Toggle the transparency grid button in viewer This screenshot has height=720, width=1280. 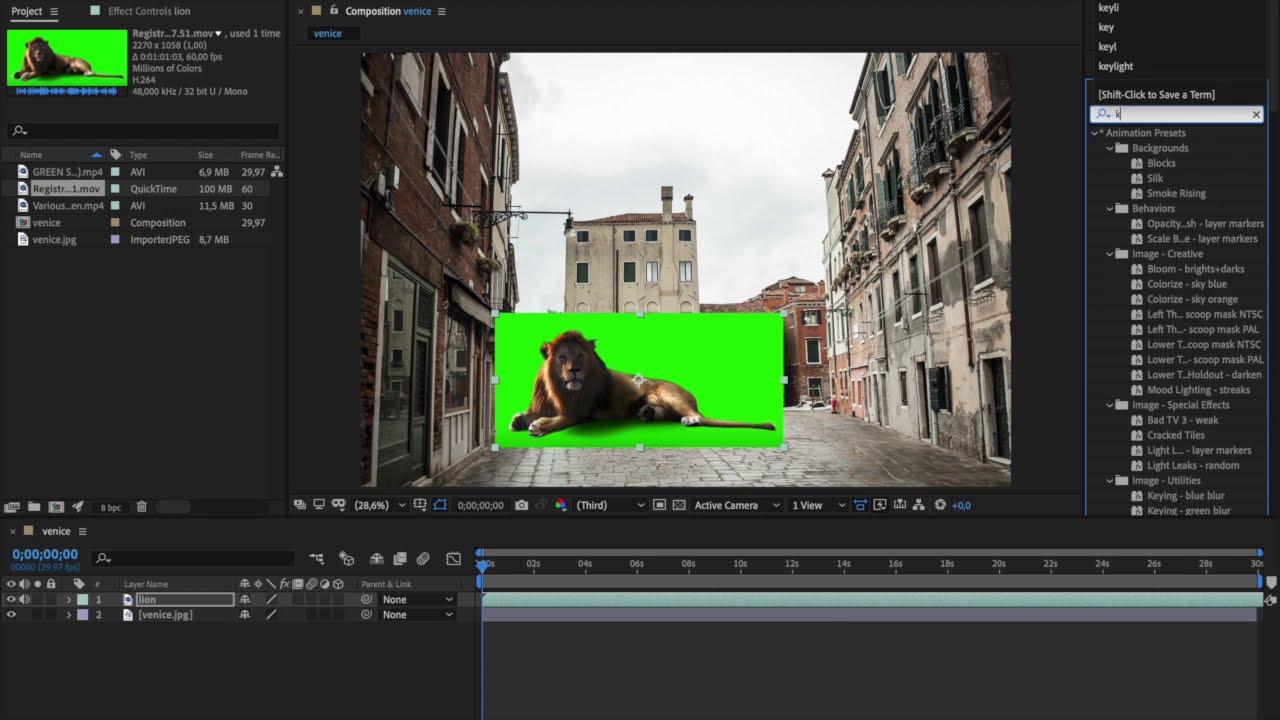tap(679, 505)
